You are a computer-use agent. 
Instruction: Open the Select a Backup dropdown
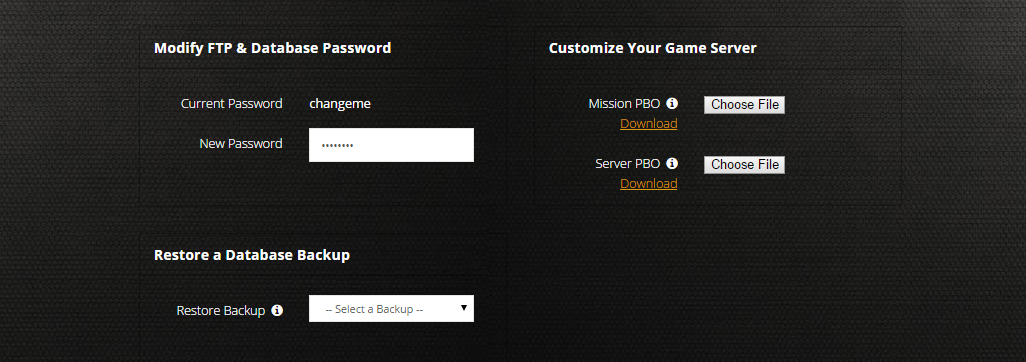[x=391, y=308]
